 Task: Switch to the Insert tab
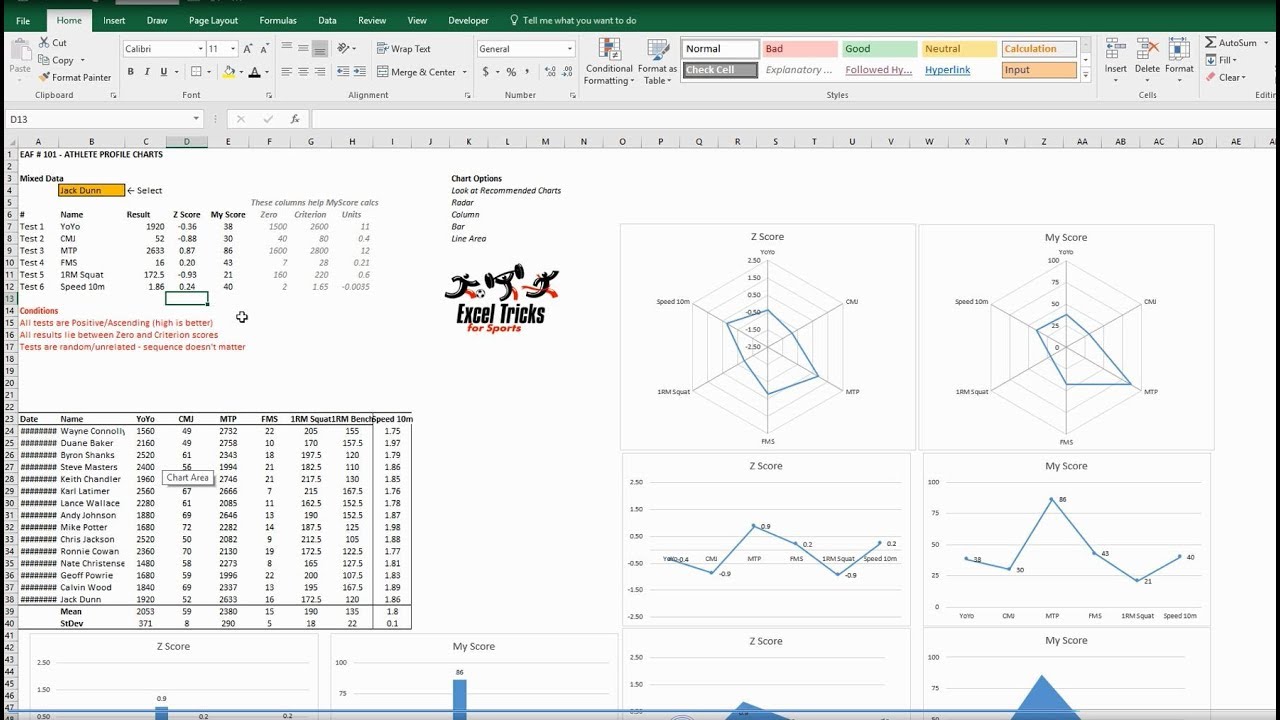click(114, 20)
